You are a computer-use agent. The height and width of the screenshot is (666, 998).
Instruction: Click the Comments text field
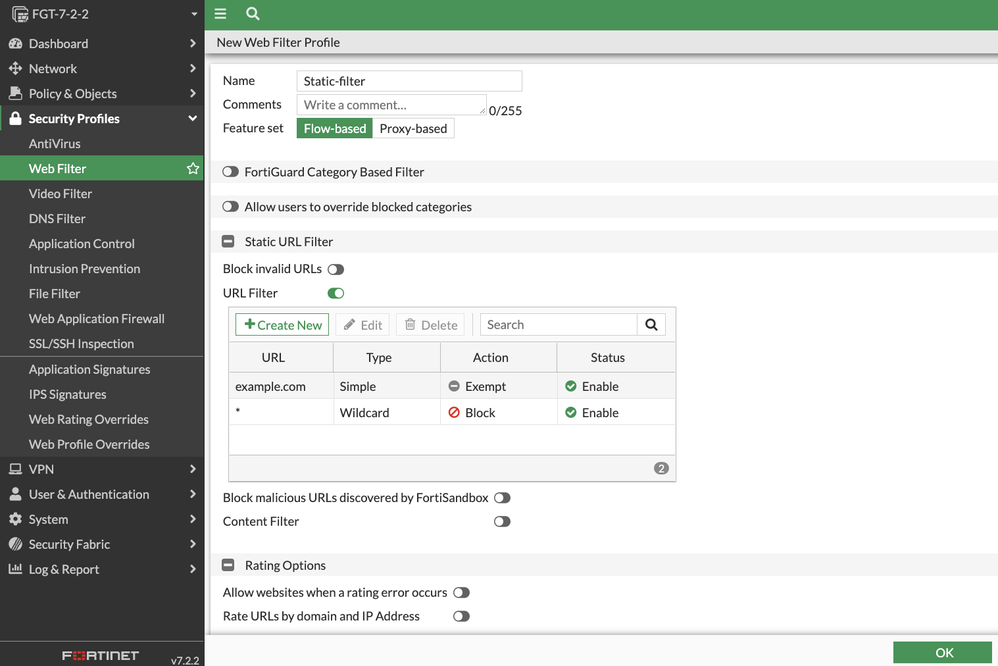[391, 105]
